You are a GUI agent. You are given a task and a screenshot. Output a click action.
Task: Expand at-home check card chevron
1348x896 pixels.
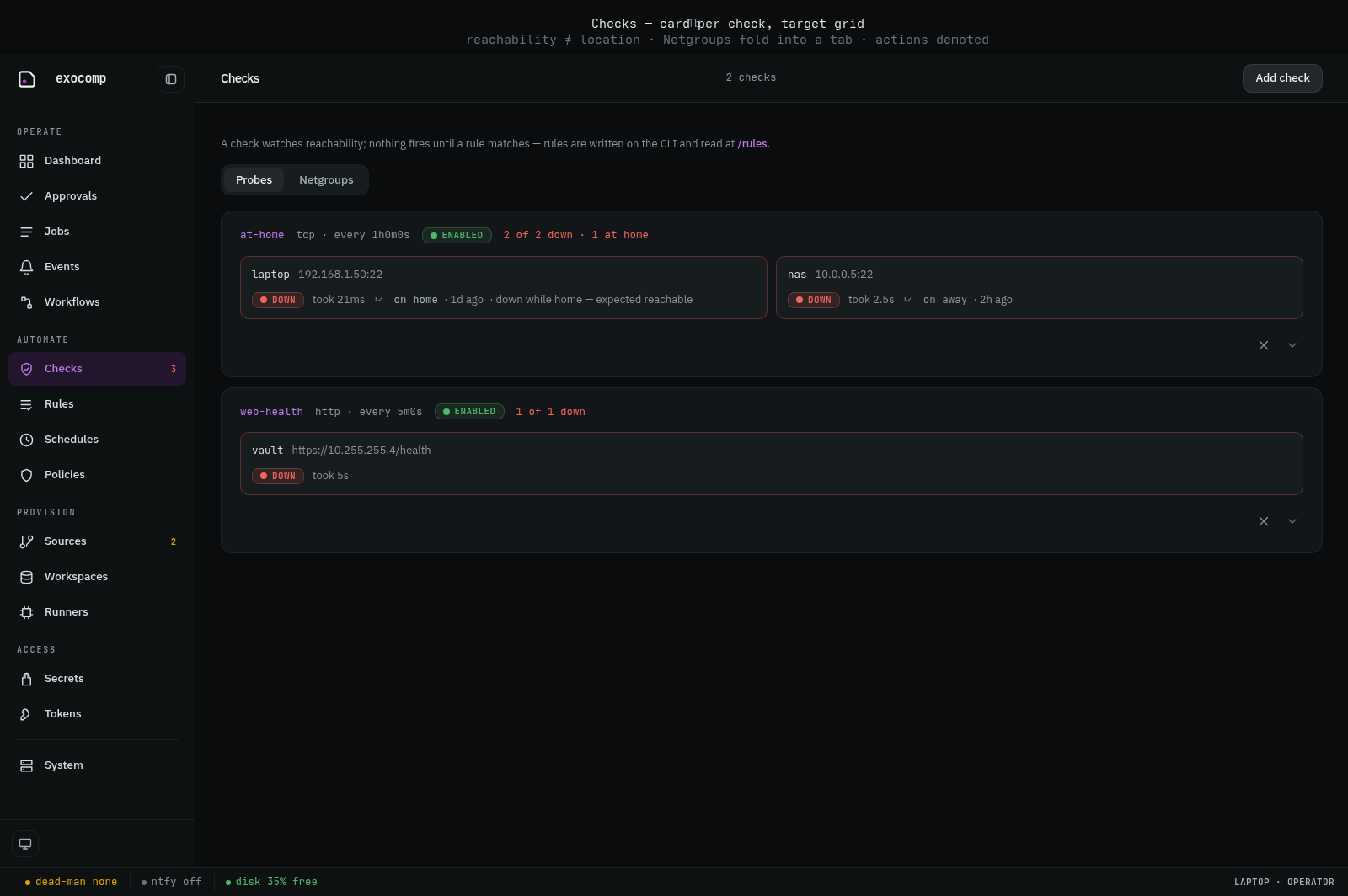pyautogui.click(x=1292, y=345)
